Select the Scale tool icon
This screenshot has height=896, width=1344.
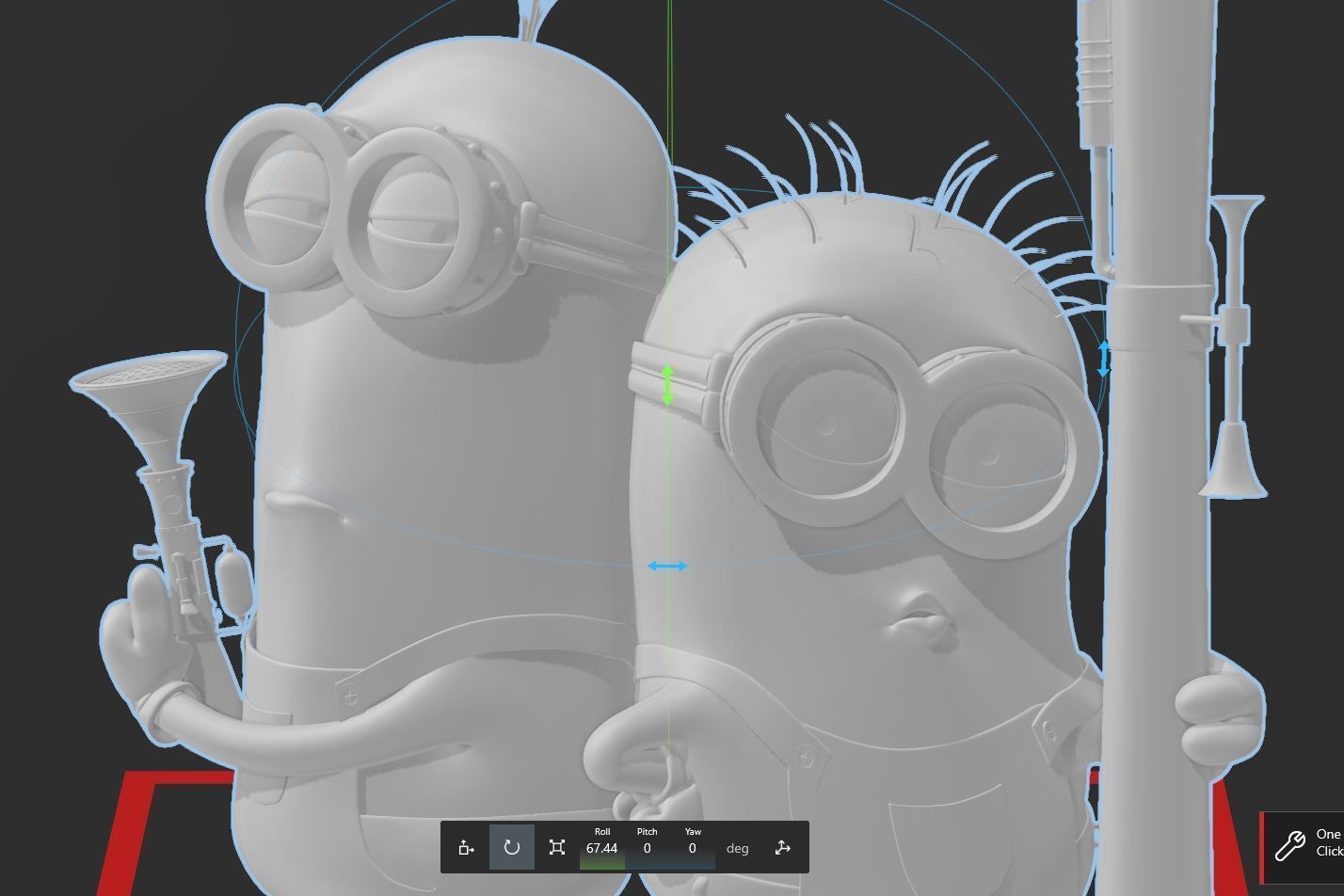tap(556, 847)
